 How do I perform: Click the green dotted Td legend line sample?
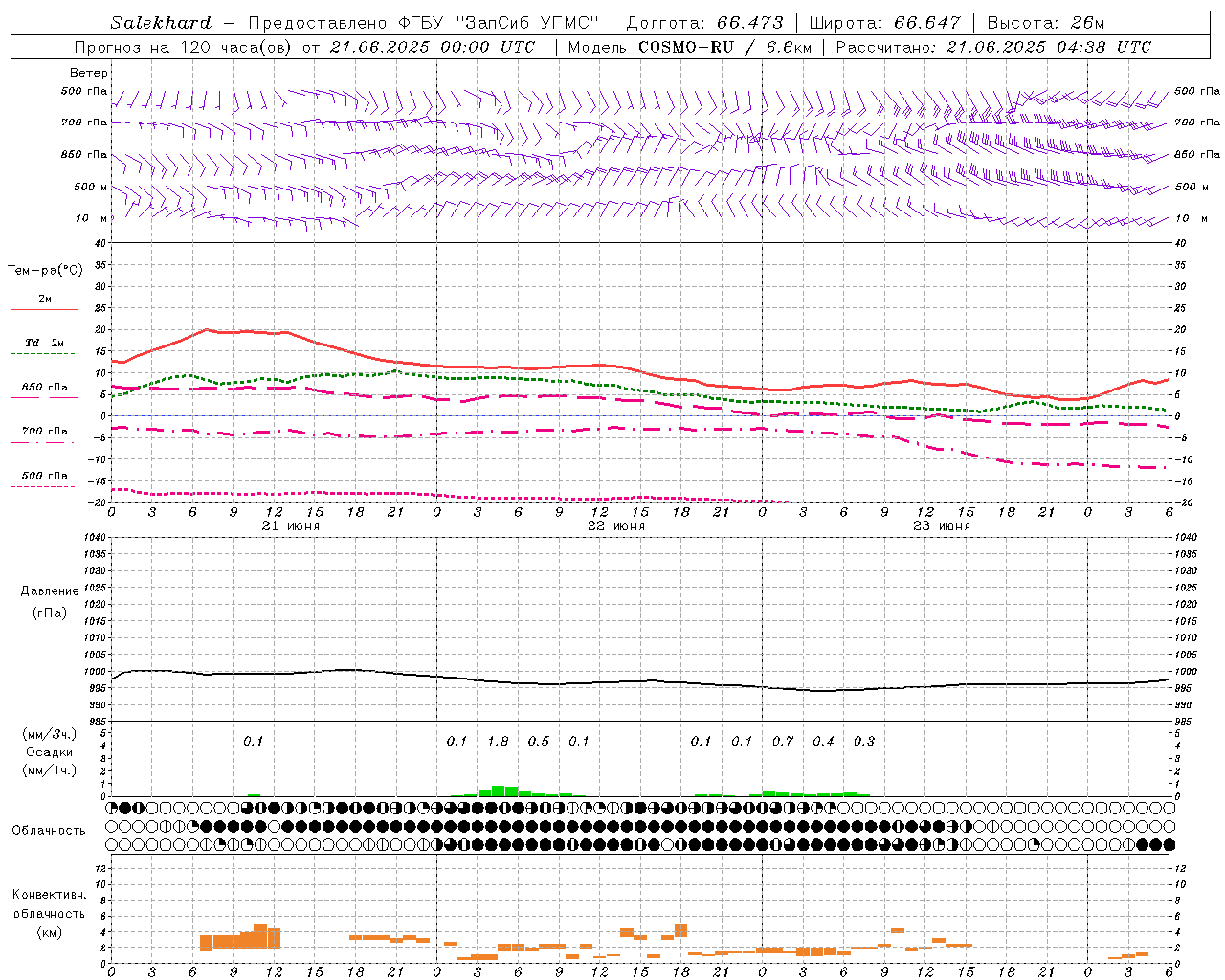point(43,354)
